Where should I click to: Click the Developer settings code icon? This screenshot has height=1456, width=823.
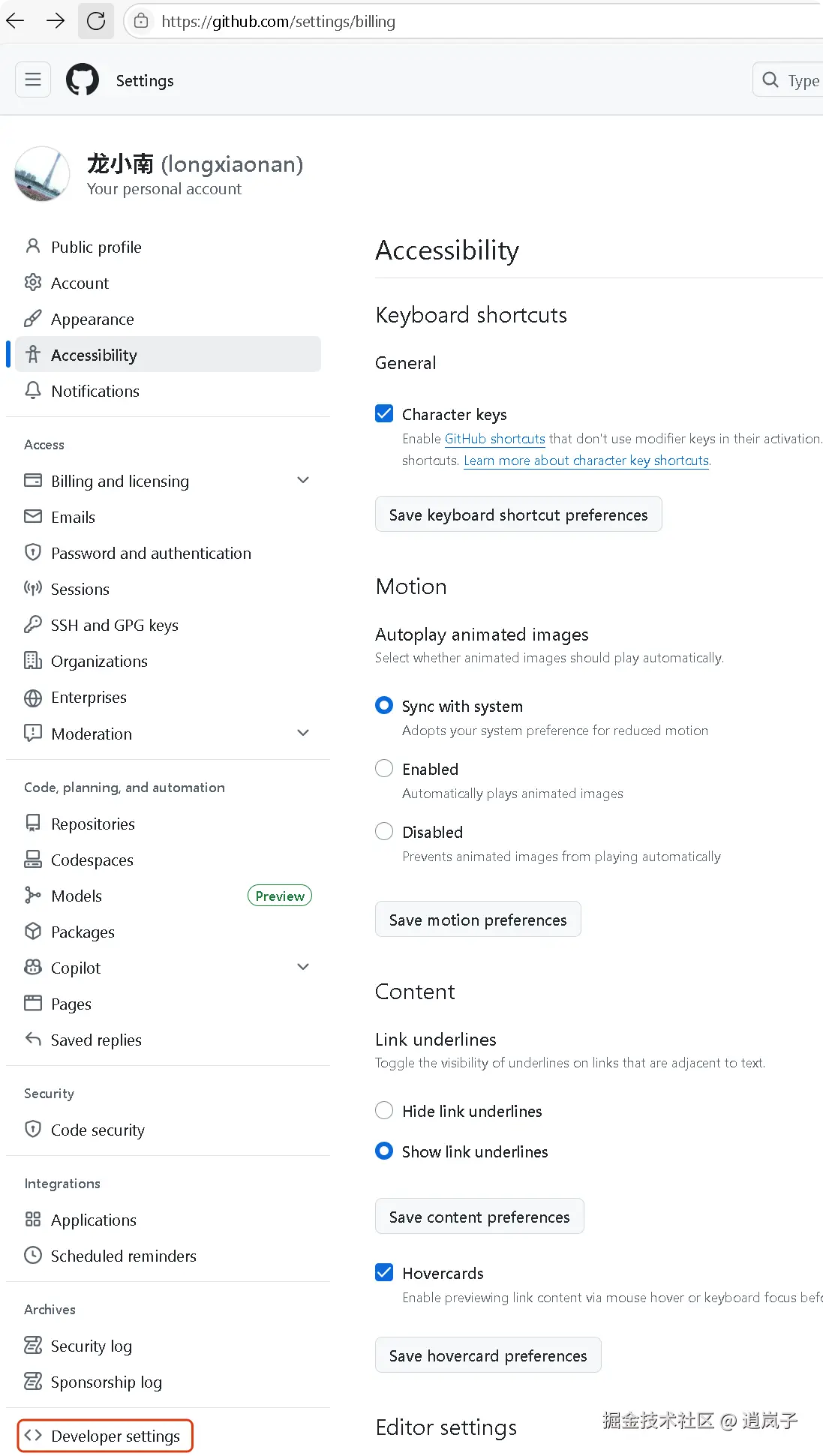[x=33, y=1436]
